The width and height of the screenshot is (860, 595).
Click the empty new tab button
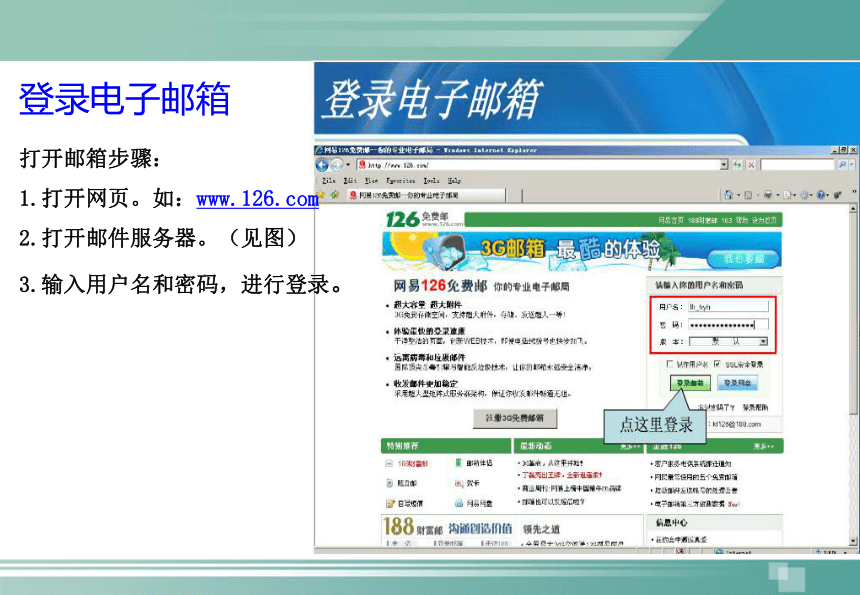[514, 195]
